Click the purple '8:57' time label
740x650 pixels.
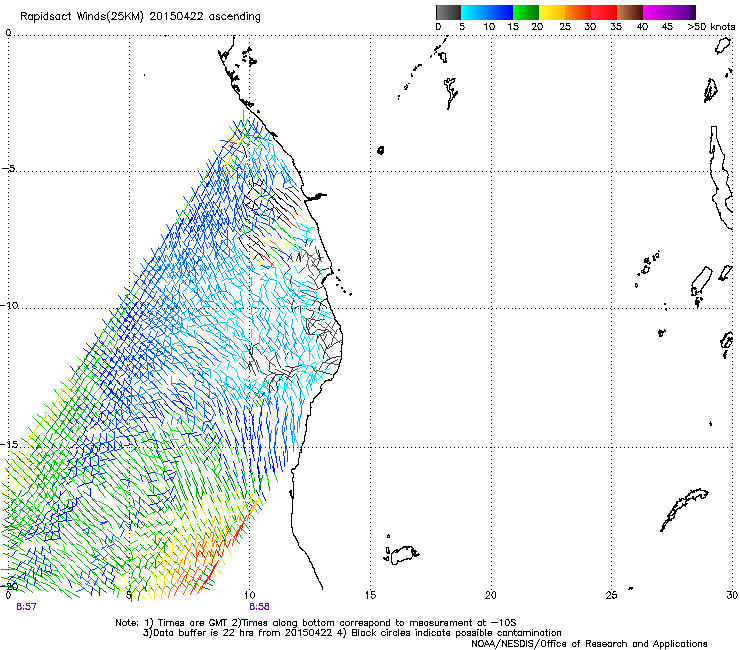click(26, 607)
